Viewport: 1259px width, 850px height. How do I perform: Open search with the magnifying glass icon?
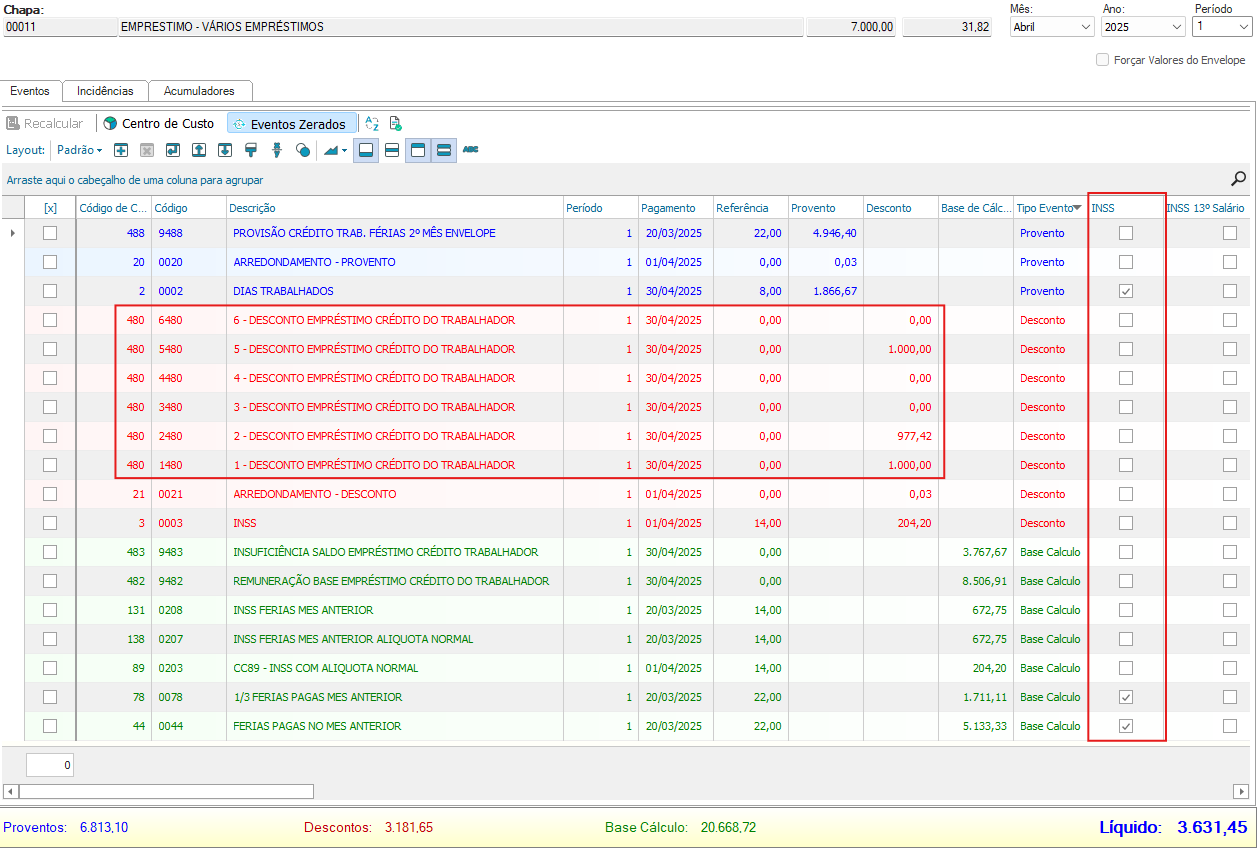pos(1238,179)
